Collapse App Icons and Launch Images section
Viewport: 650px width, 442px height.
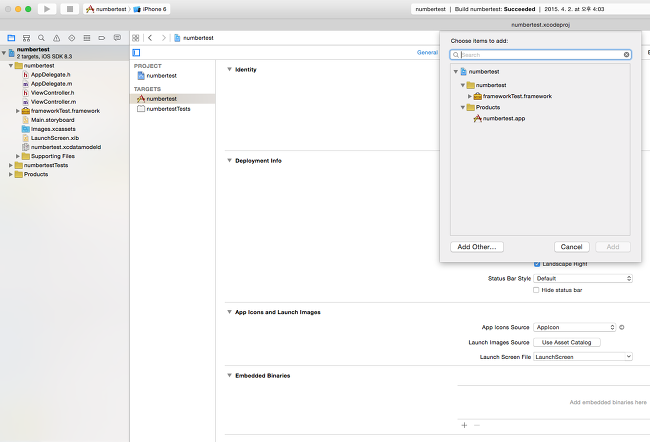(x=229, y=312)
